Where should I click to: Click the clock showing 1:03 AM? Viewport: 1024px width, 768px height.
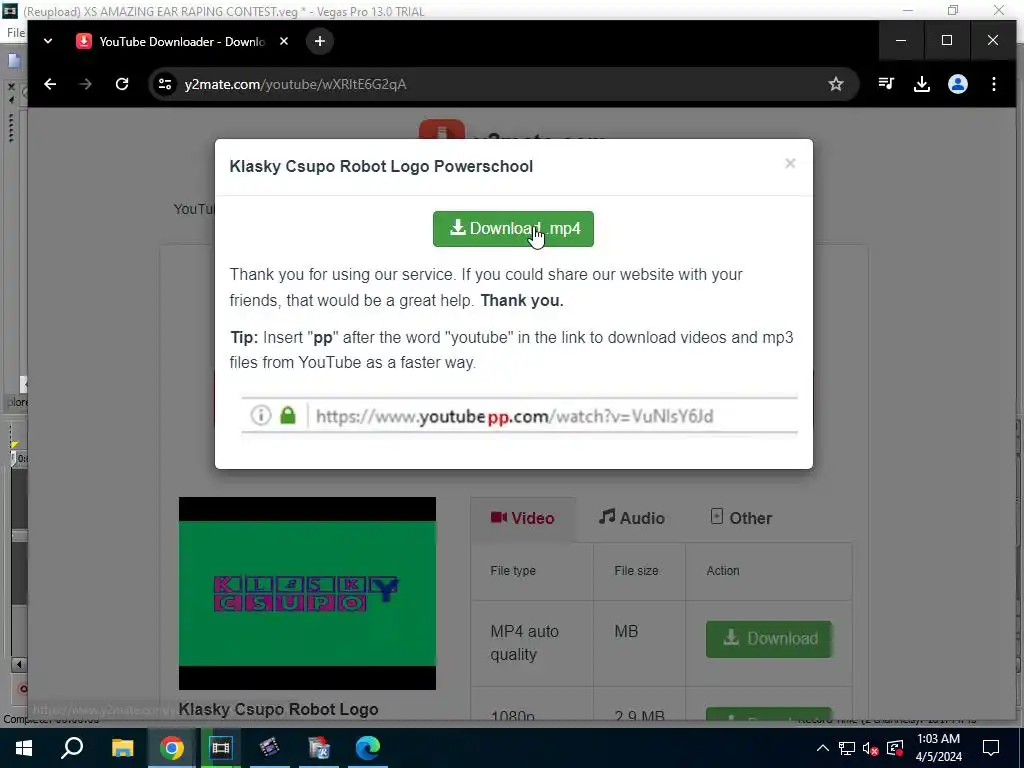(x=938, y=748)
